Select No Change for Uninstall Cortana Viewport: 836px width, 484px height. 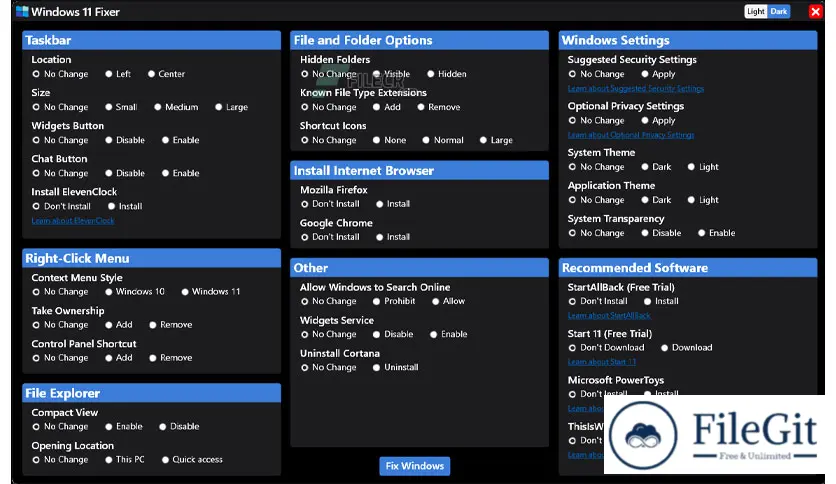(x=328, y=367)
